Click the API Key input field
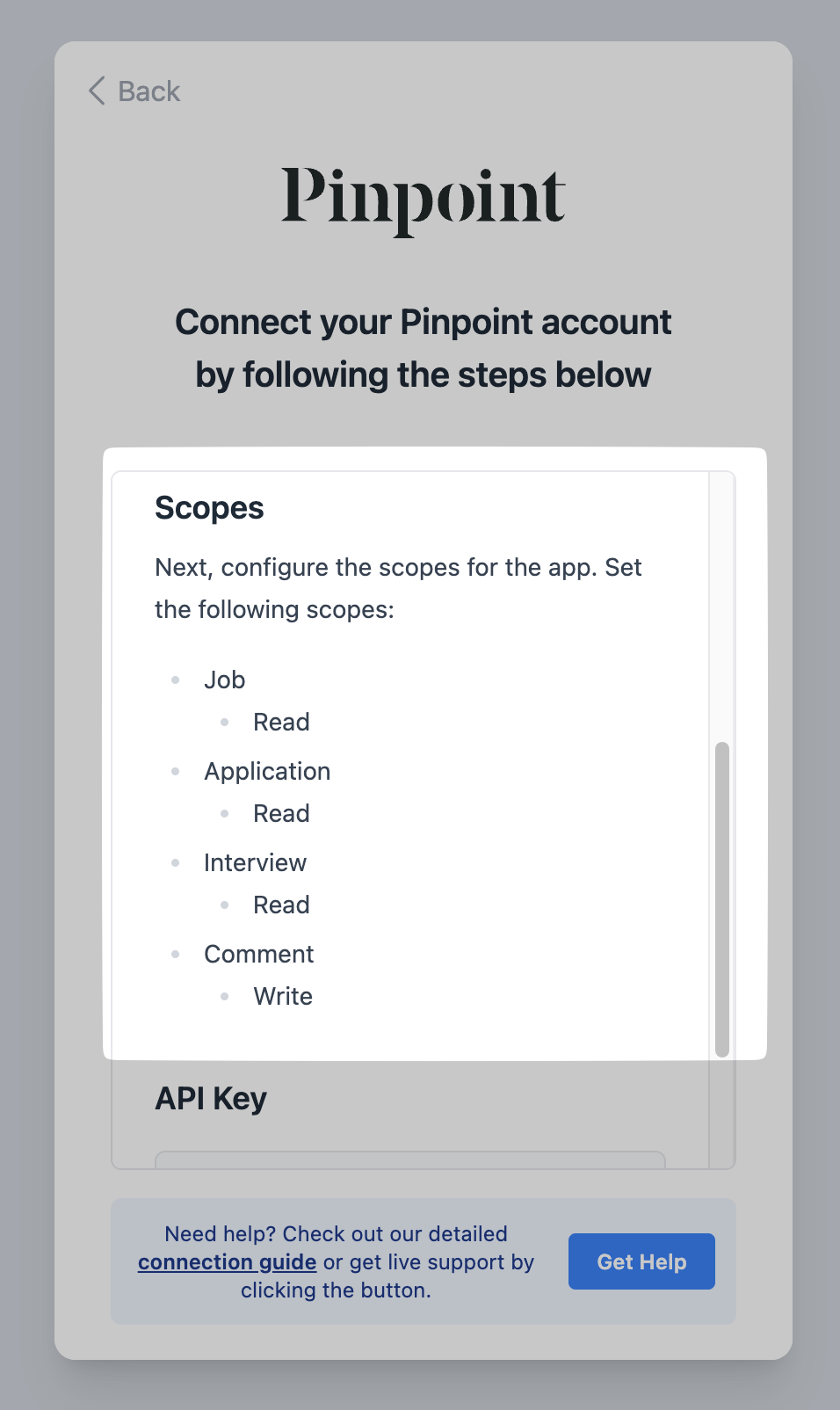The width and height of the screenshot is (840, 1410). click(409, 1159)
